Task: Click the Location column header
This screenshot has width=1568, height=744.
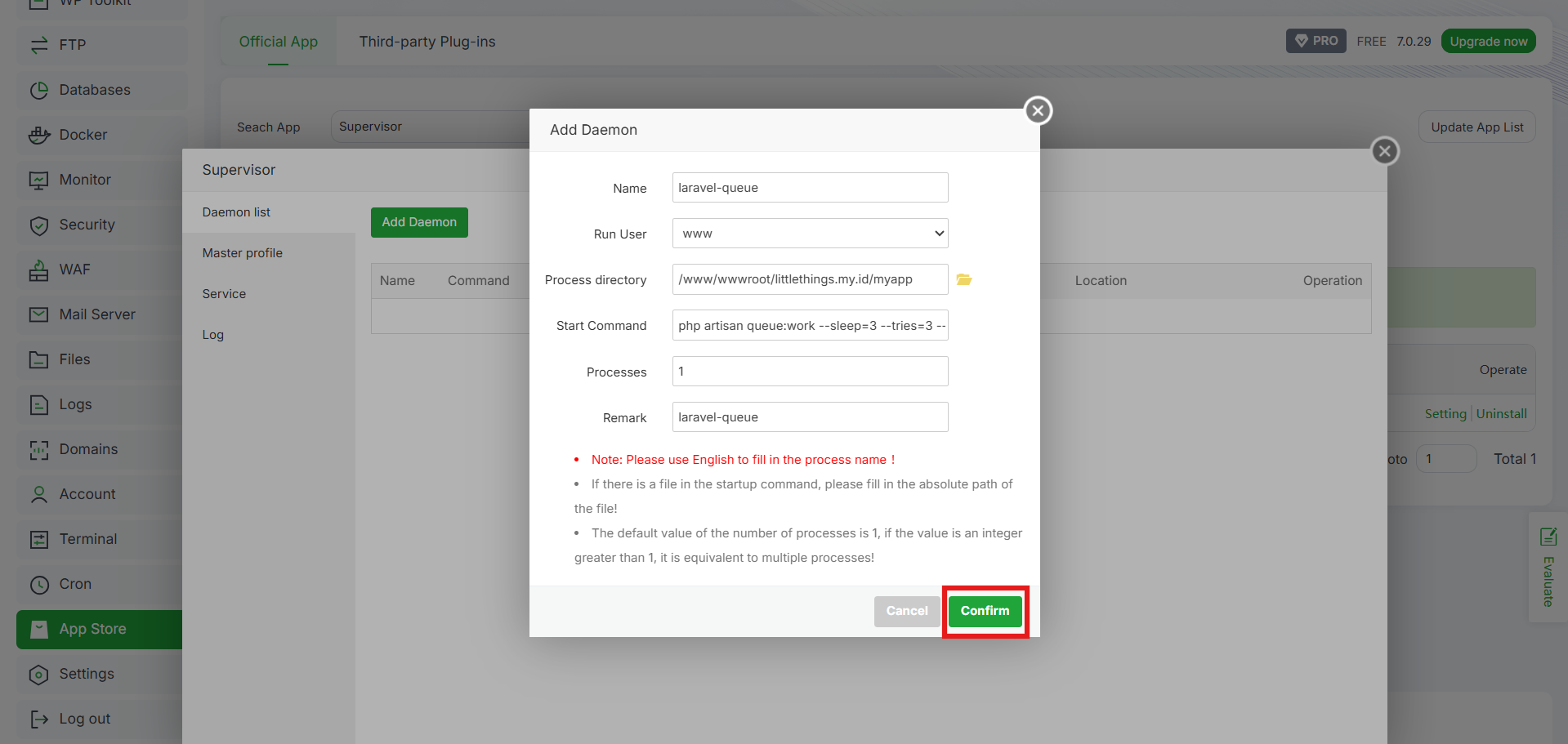Action: pos(1101,281)
